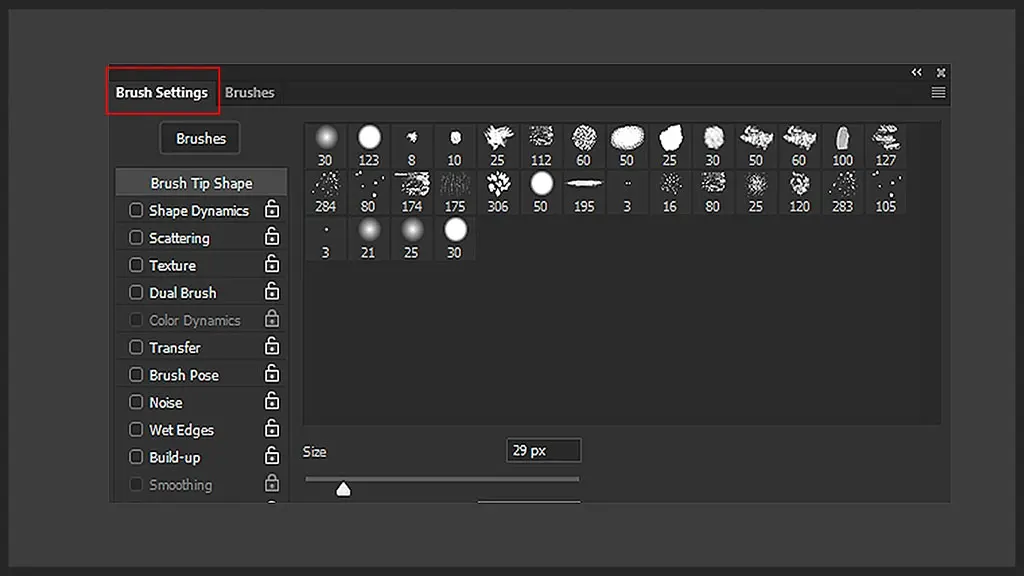
Task: Lock the Wet Edges setting
Action: click(272, 429)
